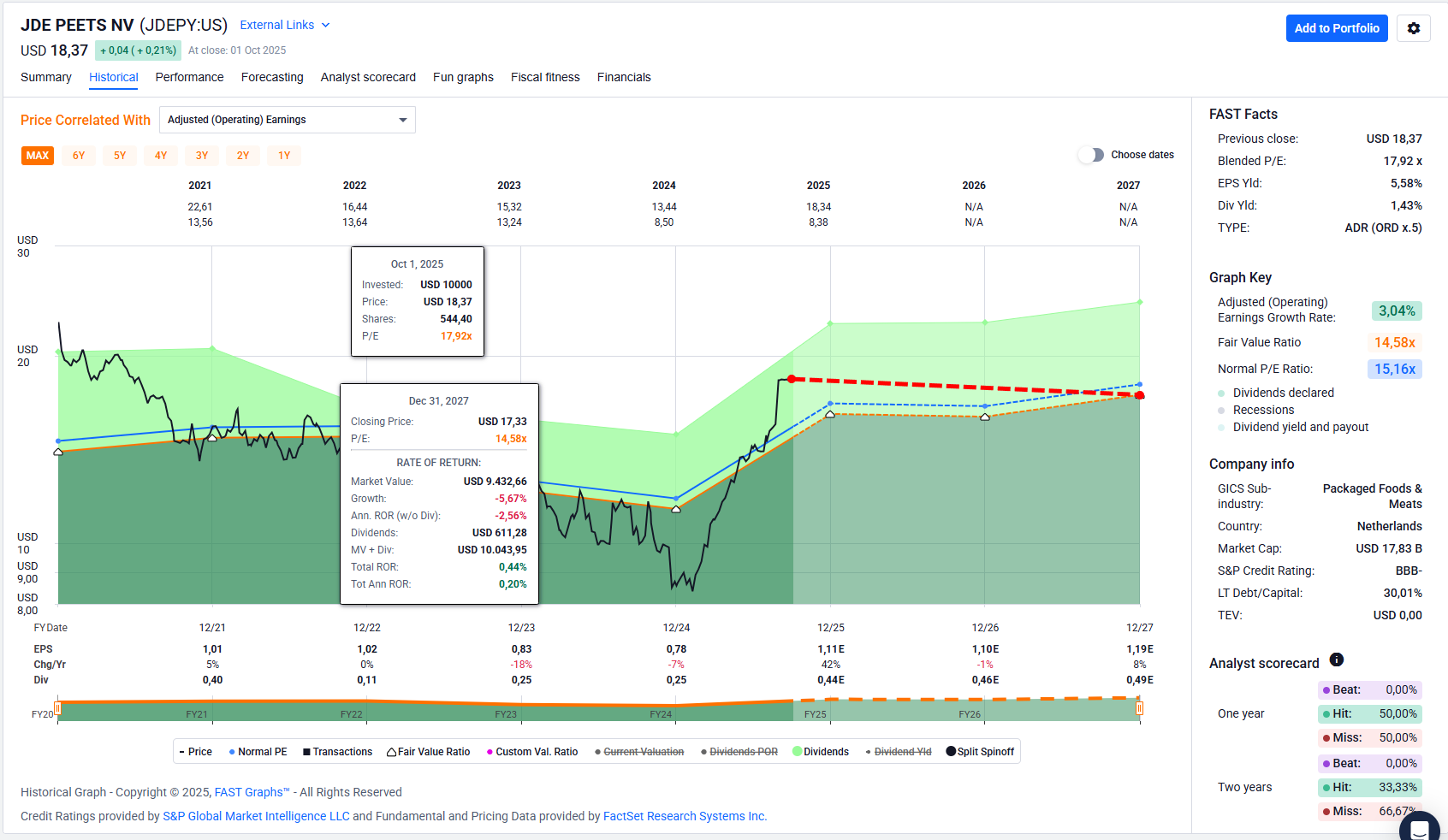
Task: Click the left handle of the timeline range slider
Action: (57, 708)
